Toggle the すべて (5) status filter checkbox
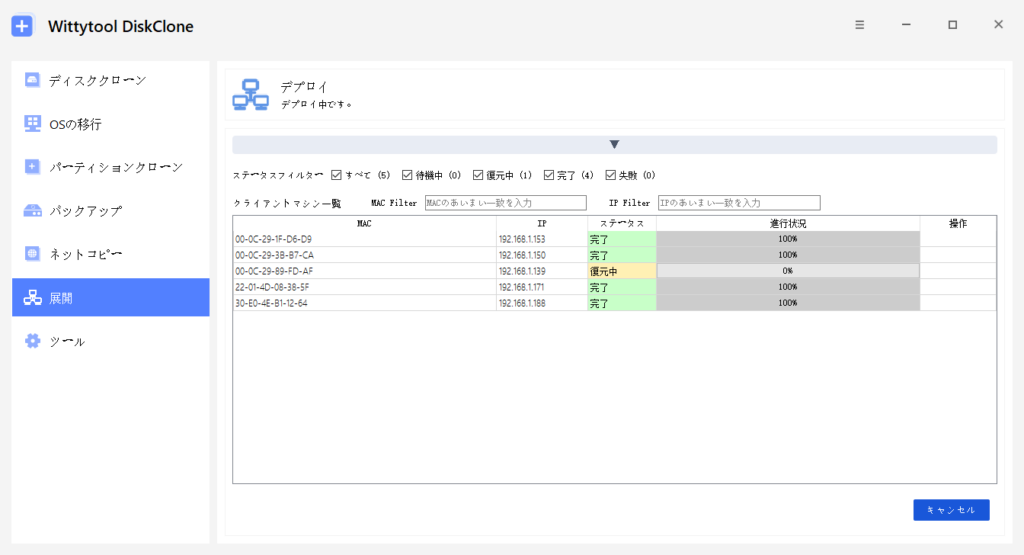 (x=336, y=175)
